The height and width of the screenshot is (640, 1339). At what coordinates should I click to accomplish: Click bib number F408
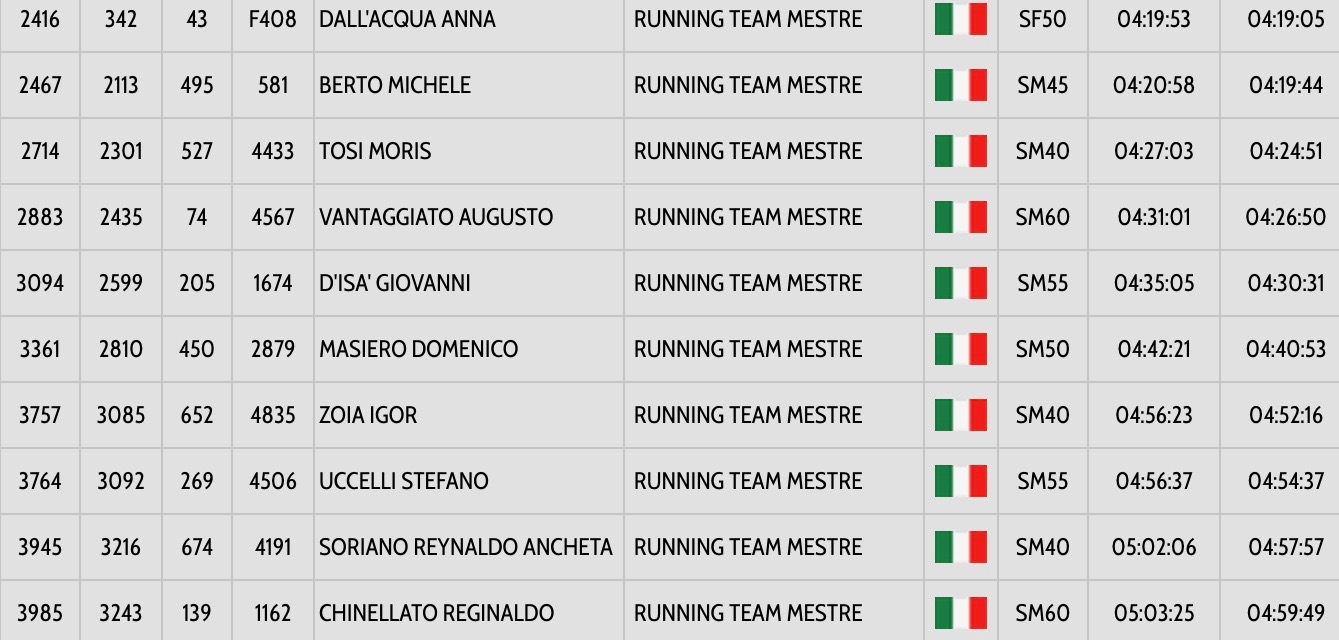coord(272,20)
